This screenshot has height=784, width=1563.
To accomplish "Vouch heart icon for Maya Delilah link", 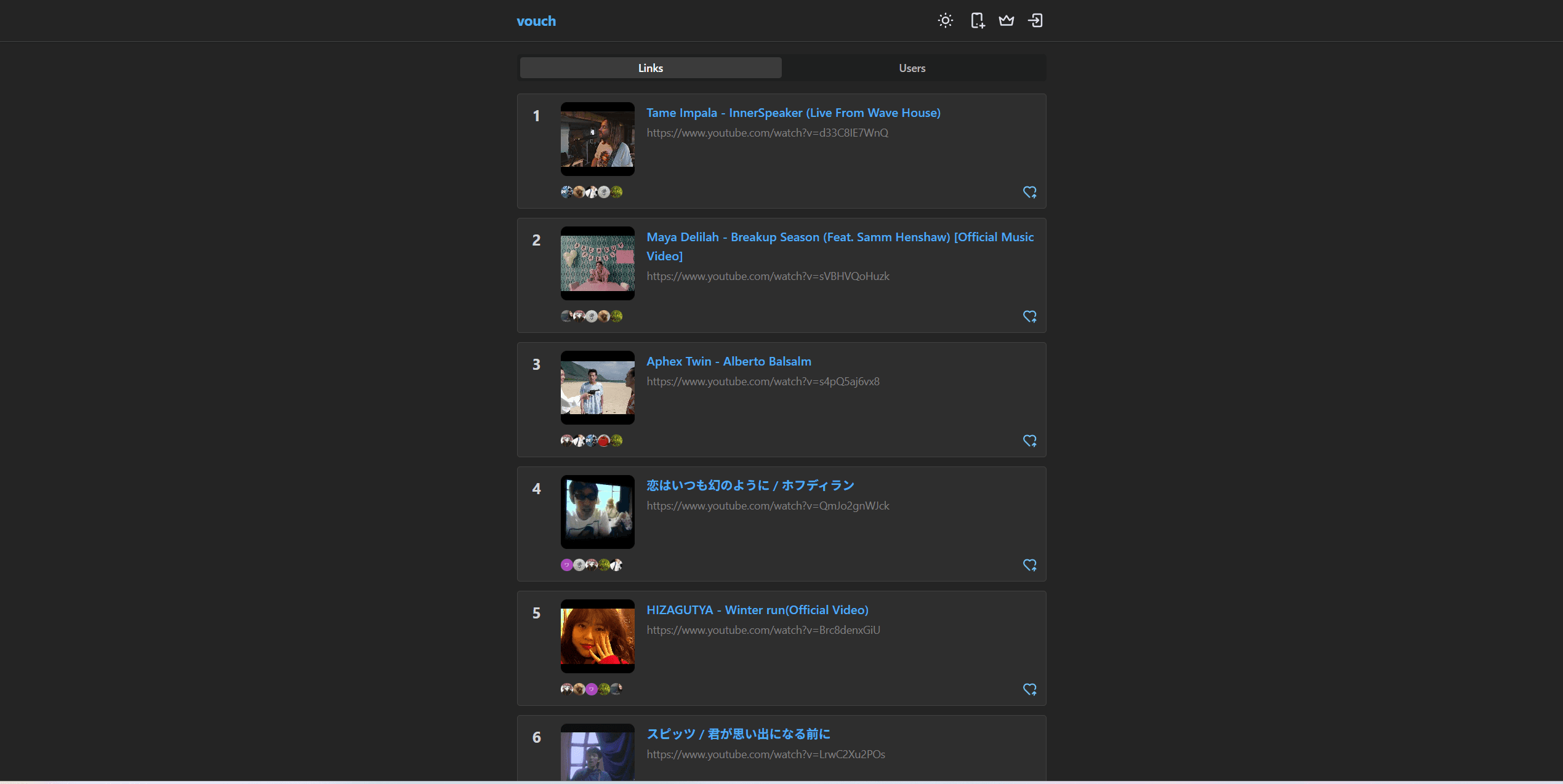I will click(1029, 316).
